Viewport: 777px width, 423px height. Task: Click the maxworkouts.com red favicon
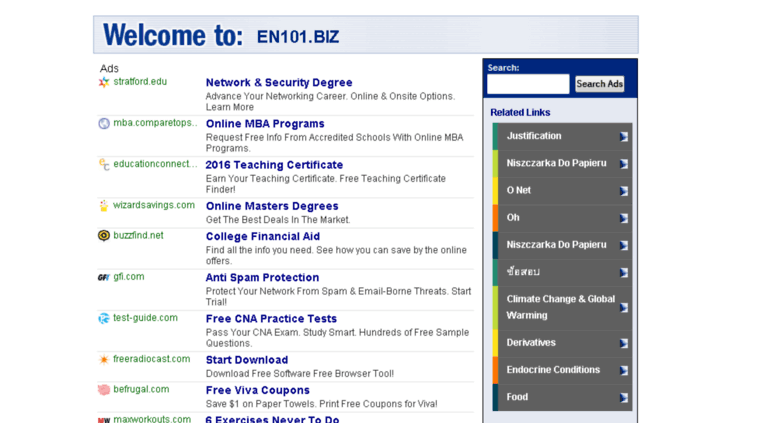pos(104,420)
